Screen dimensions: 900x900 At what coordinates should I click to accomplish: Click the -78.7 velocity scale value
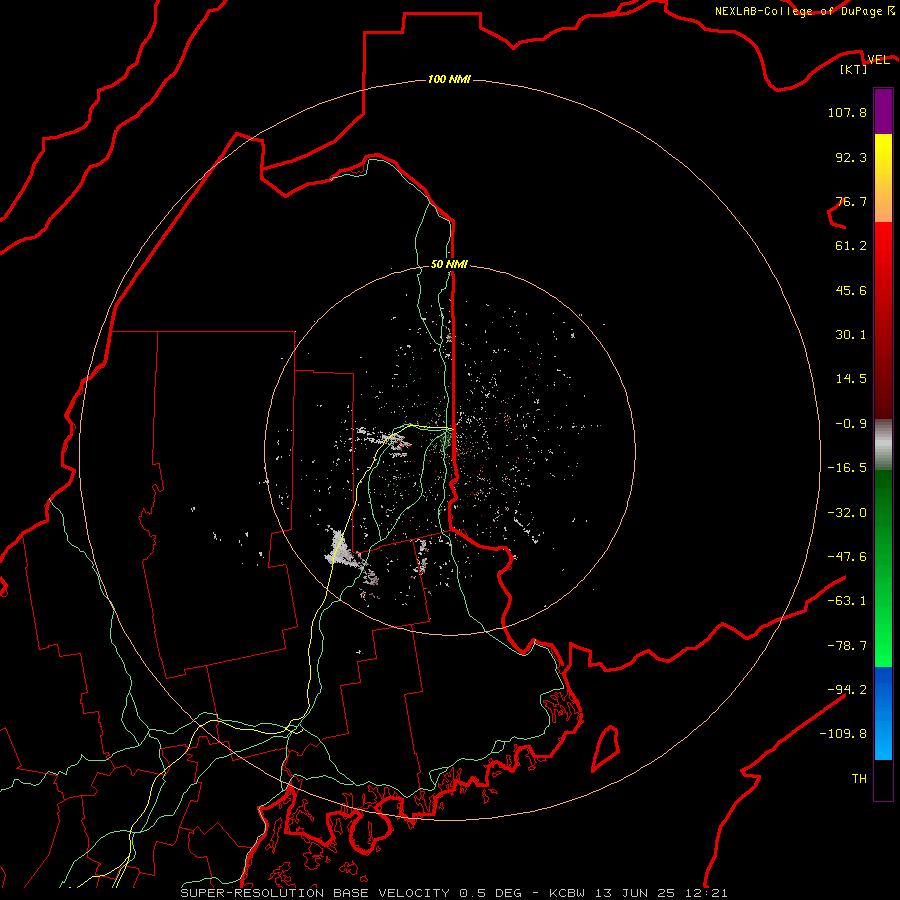[x=847, y=646]
